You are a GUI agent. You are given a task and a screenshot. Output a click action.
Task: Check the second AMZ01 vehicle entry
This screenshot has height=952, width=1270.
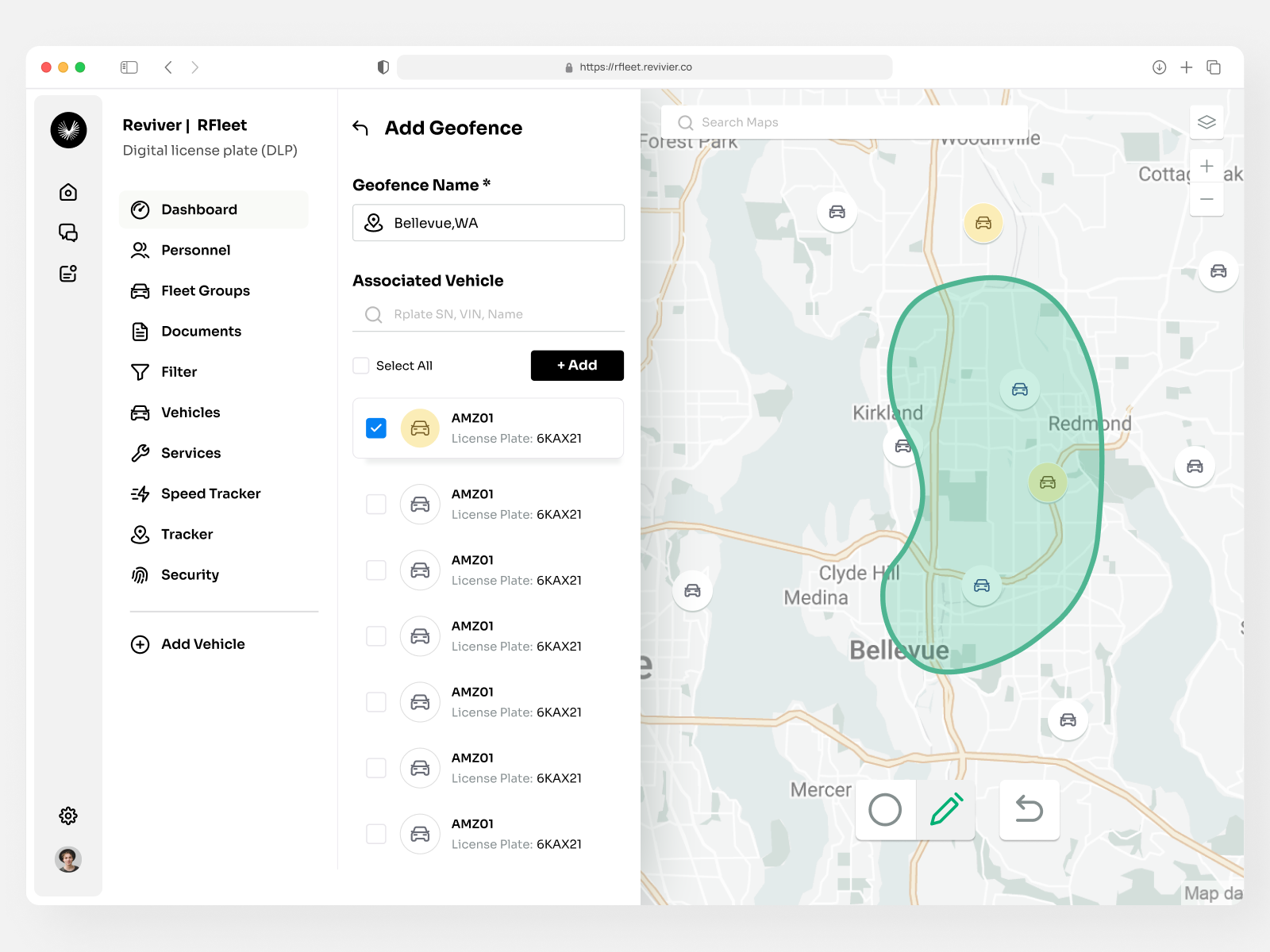pos(375,504)
